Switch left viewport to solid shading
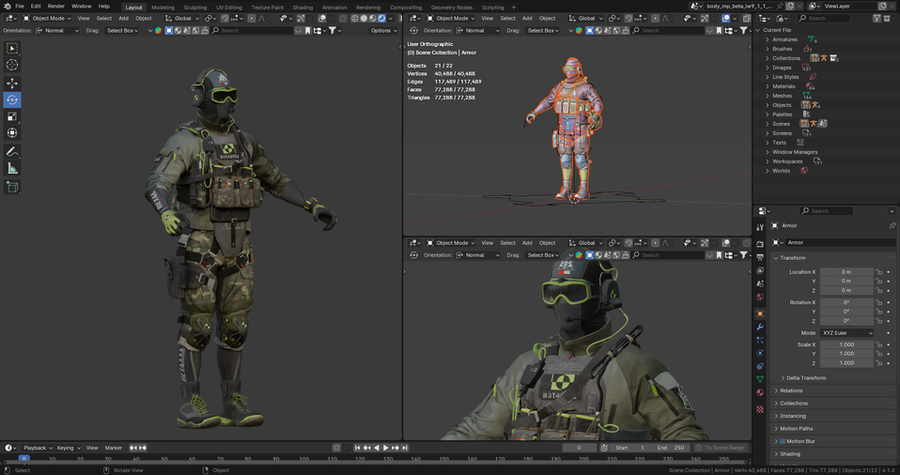This screenshot has height=475, width=900. (x=363, y=18)
